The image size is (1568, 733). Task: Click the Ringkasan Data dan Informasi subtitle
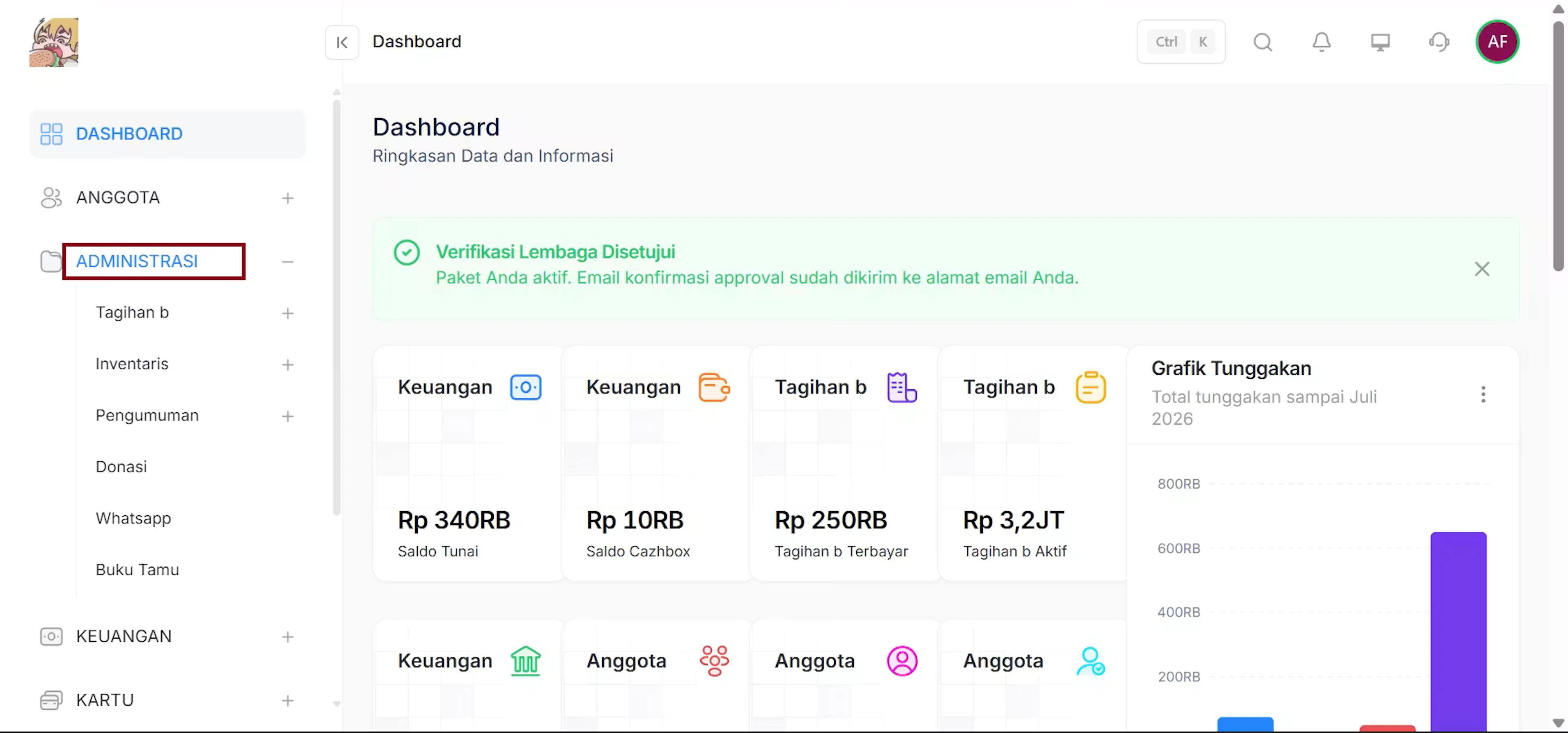(493, 156)
